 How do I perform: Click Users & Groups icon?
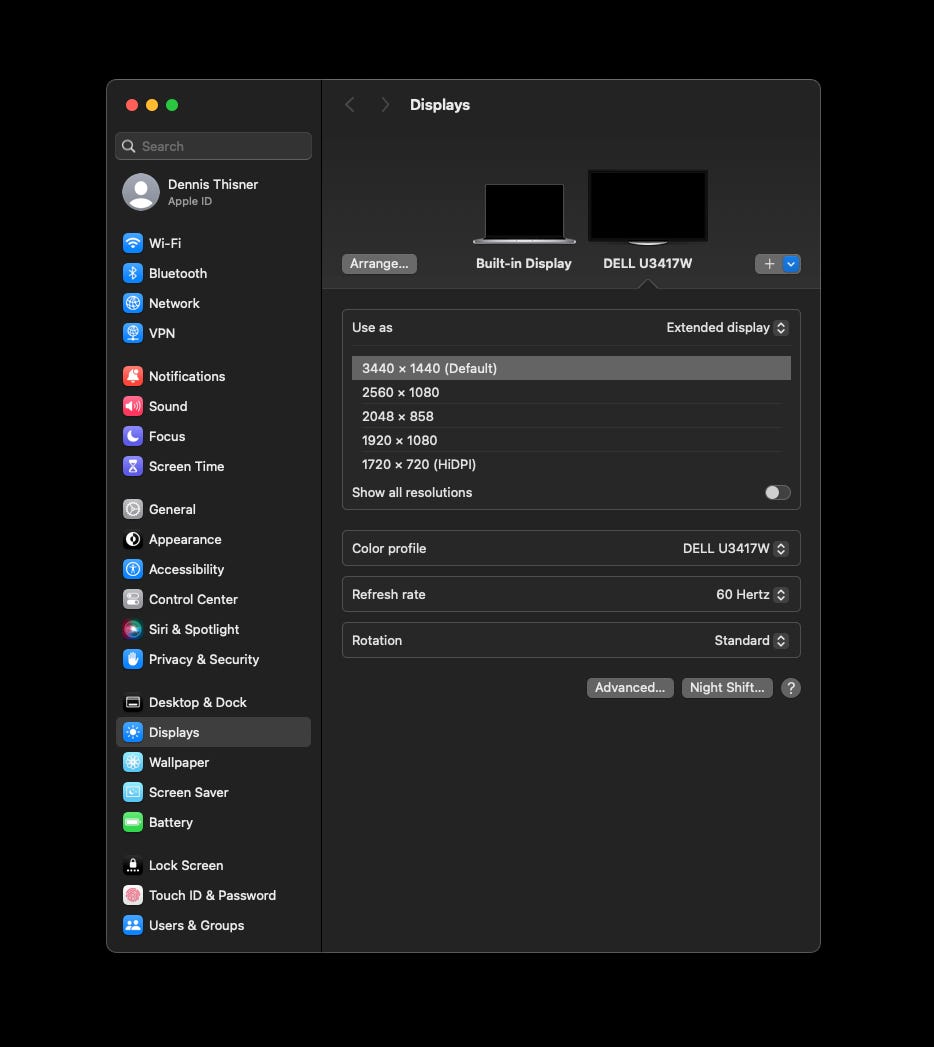tap(133, 925)
